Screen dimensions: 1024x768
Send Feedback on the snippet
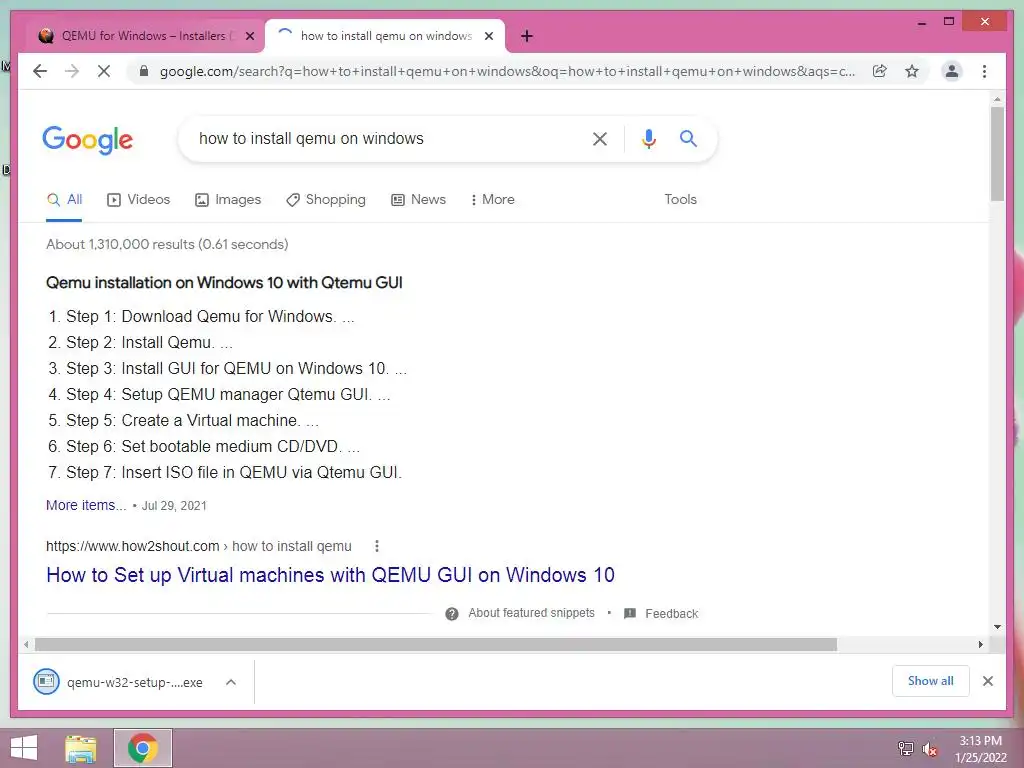(x=671, y=614)
